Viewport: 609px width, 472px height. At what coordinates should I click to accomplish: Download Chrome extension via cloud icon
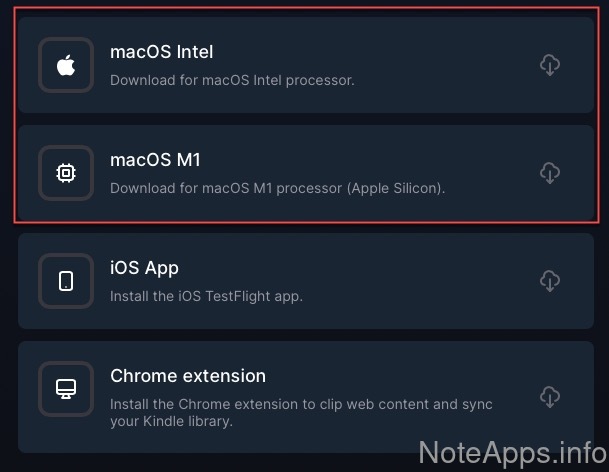tap(549, 397)
